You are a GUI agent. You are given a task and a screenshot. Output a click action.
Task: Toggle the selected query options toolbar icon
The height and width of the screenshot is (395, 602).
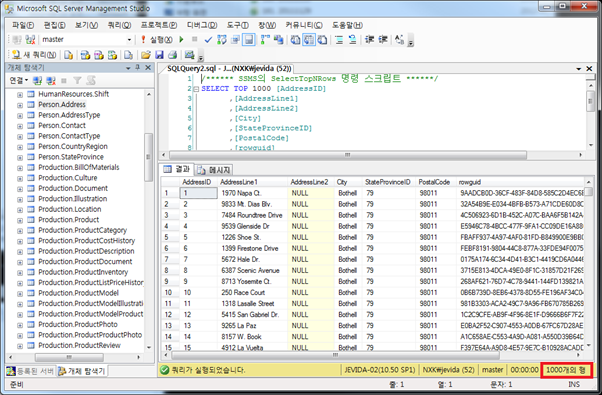(x=249, y=40)
